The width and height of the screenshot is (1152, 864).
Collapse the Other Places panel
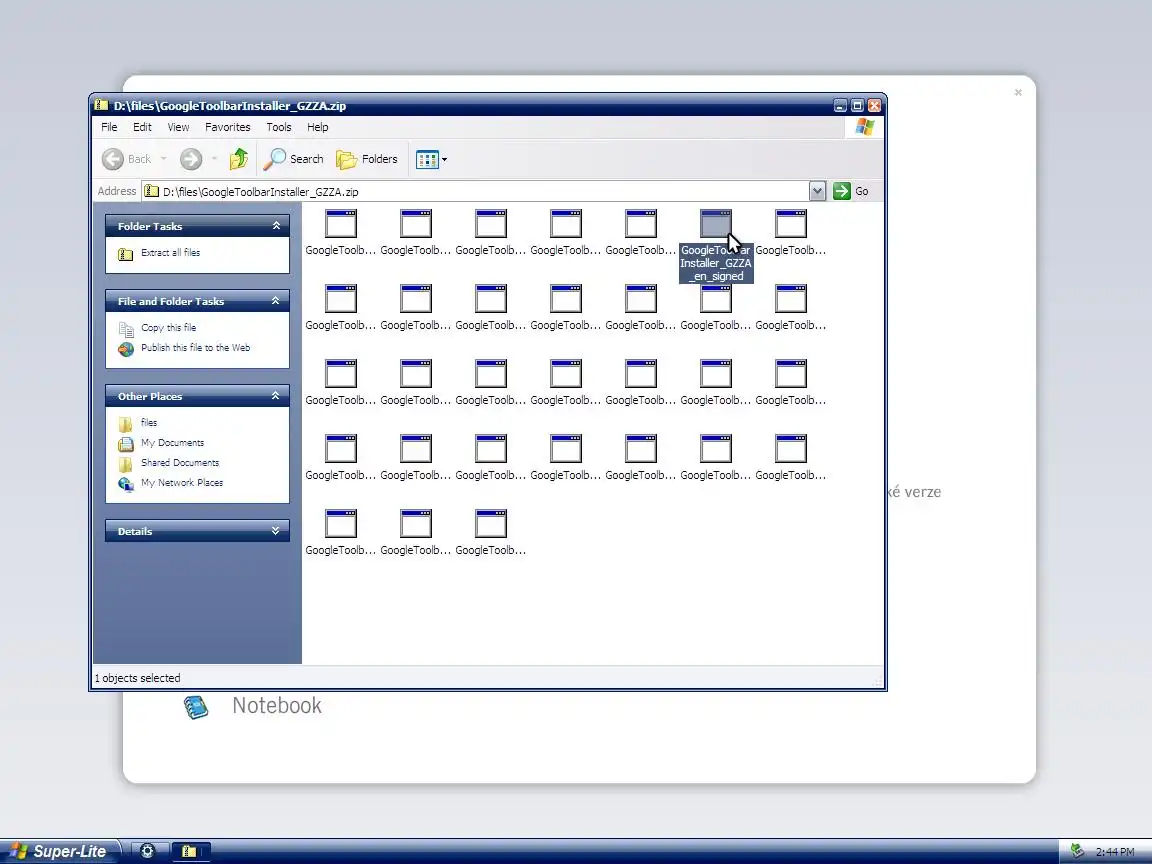[276, 396]
